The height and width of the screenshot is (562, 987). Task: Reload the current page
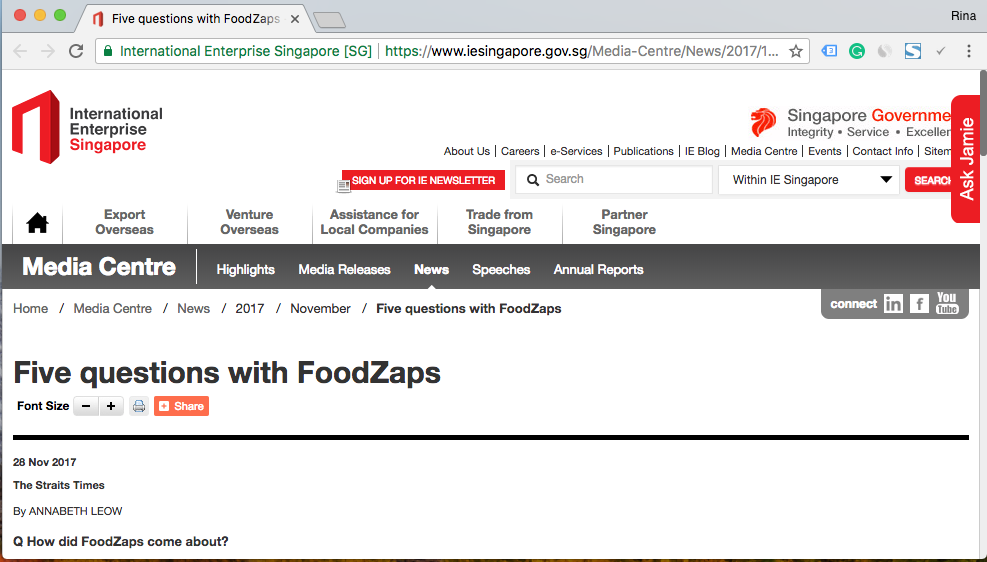76,51
